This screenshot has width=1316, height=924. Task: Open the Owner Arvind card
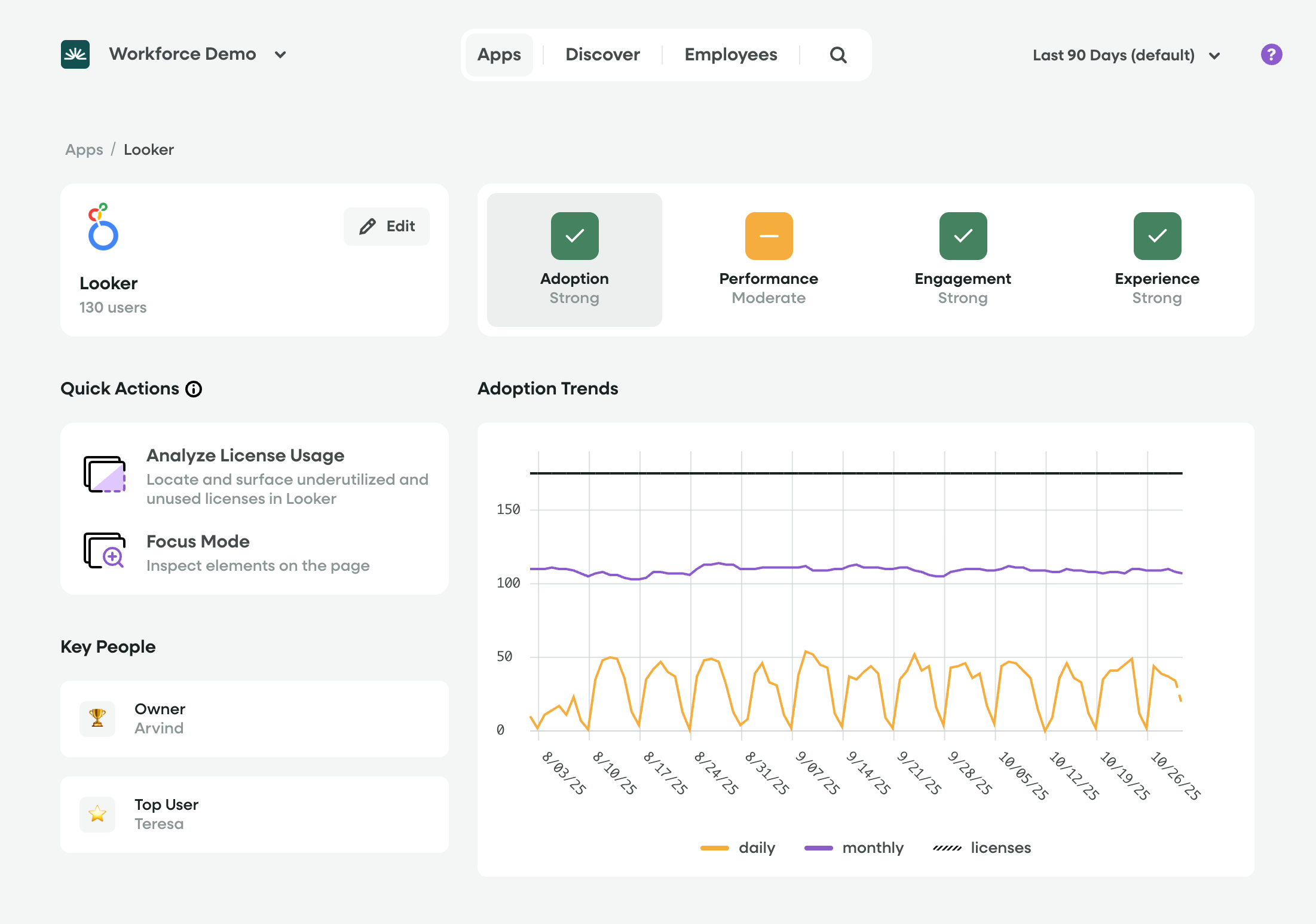(255, 719)
